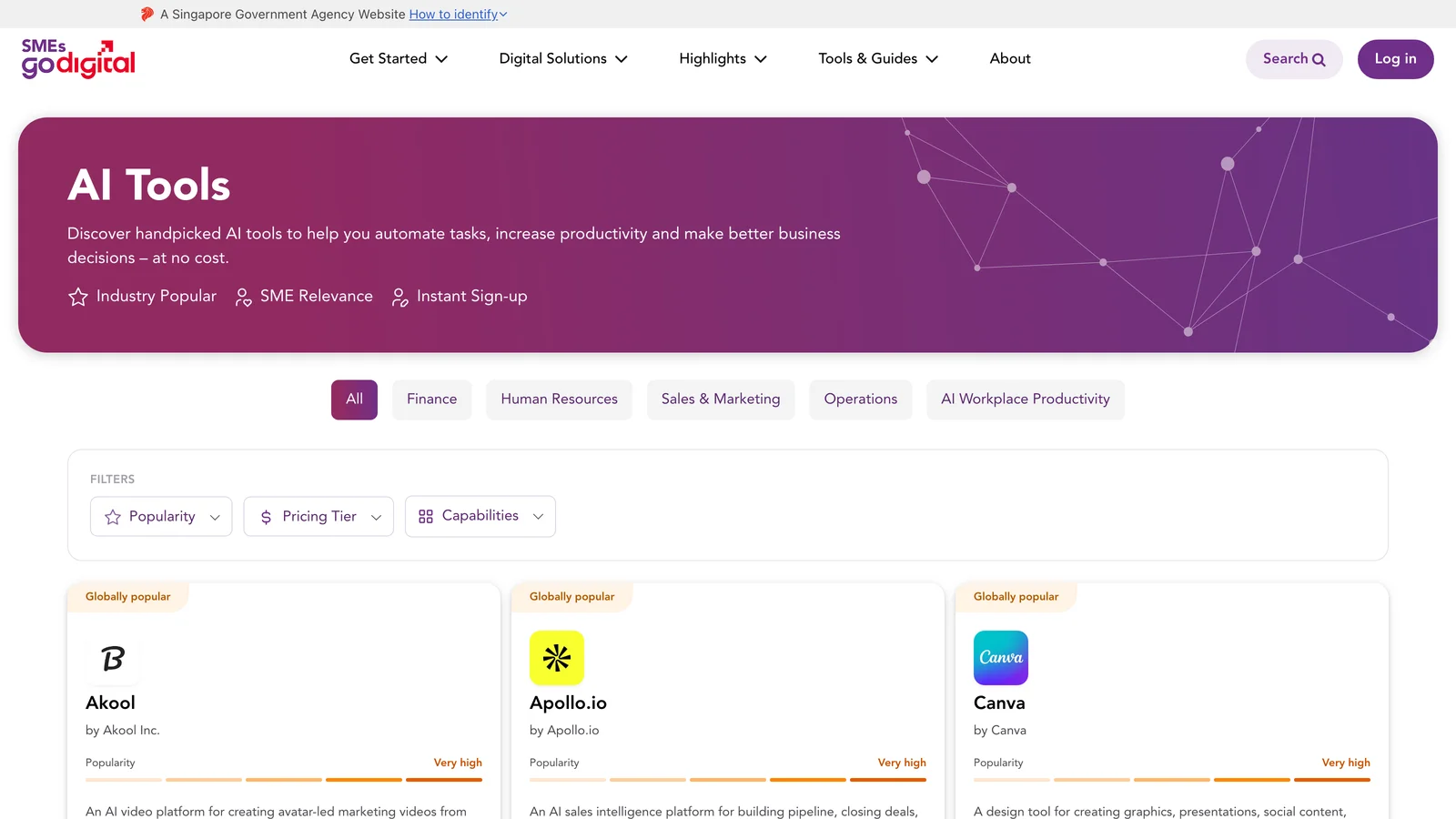
Task: Click the grid icon in Capabilities filter
Action: (426, 517)
